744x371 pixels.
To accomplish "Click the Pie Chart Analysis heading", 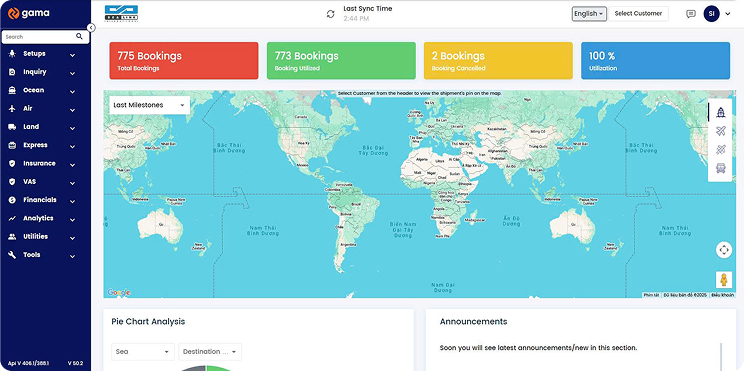I will [x=148, y=322].
